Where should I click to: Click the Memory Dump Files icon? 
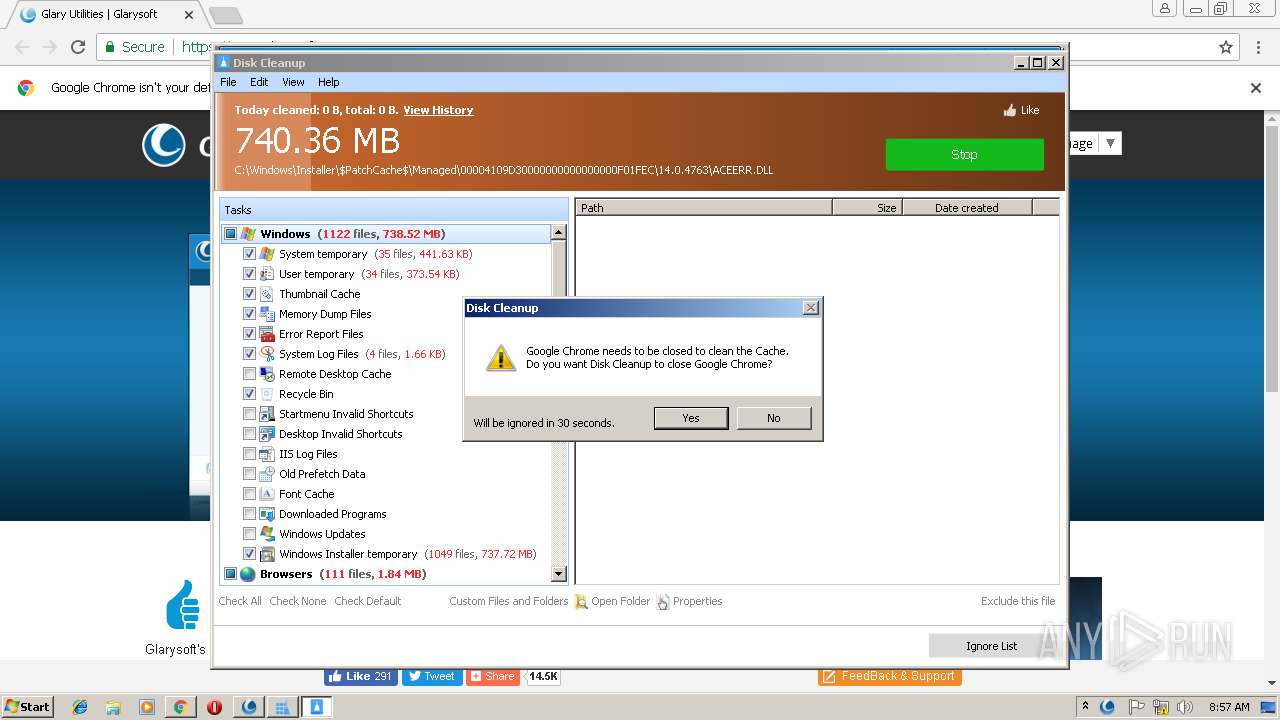267,314
